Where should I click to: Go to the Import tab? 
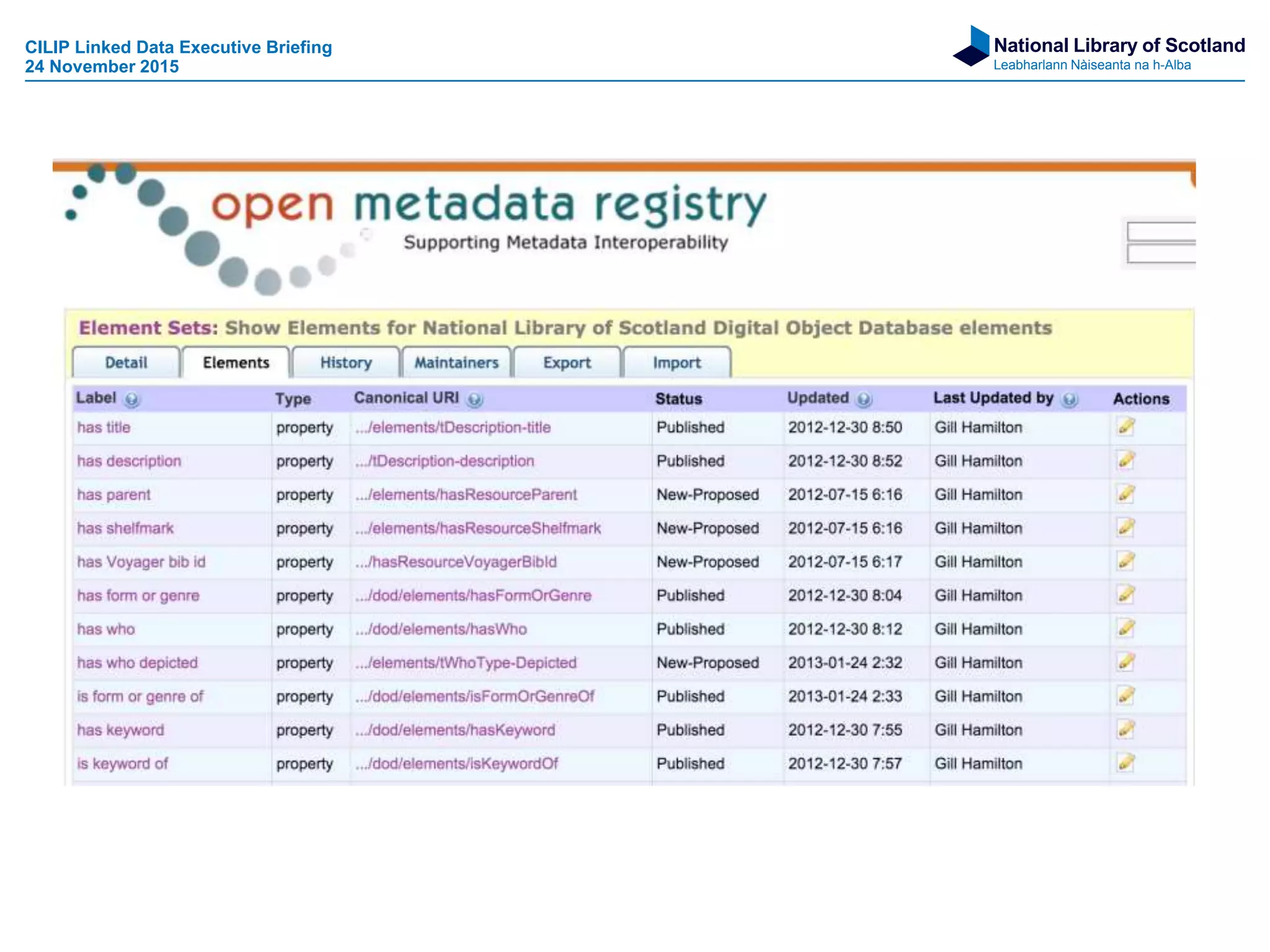click(x=677, y=363)
